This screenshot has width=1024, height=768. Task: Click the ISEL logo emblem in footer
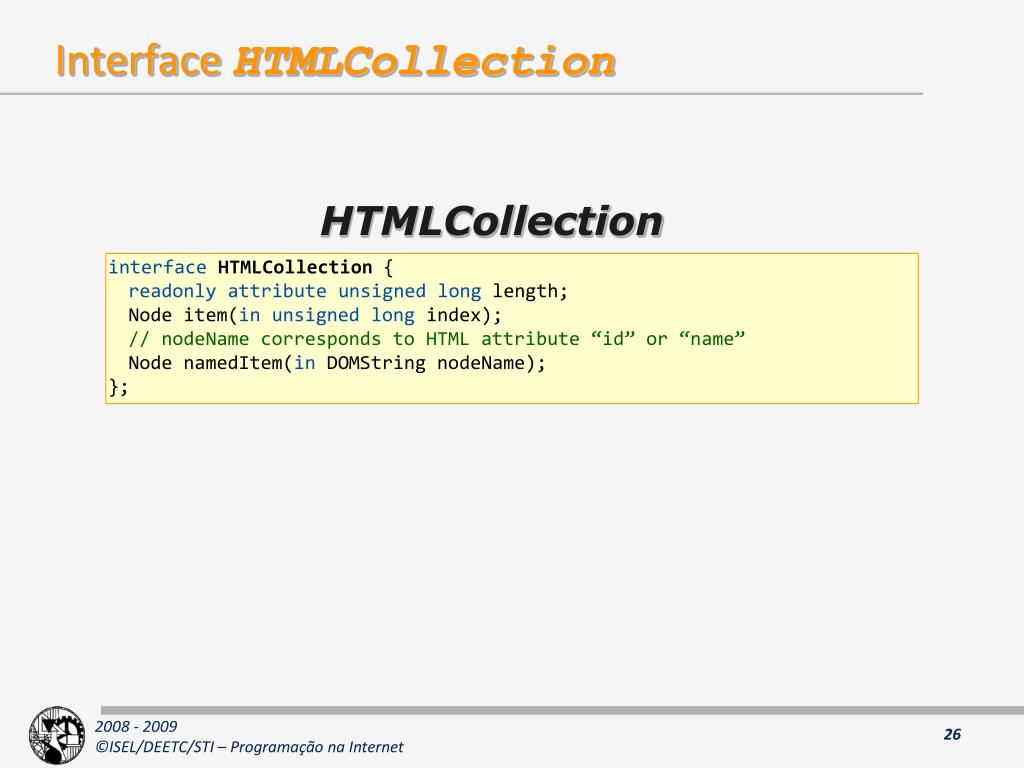[x=57, y=735]
